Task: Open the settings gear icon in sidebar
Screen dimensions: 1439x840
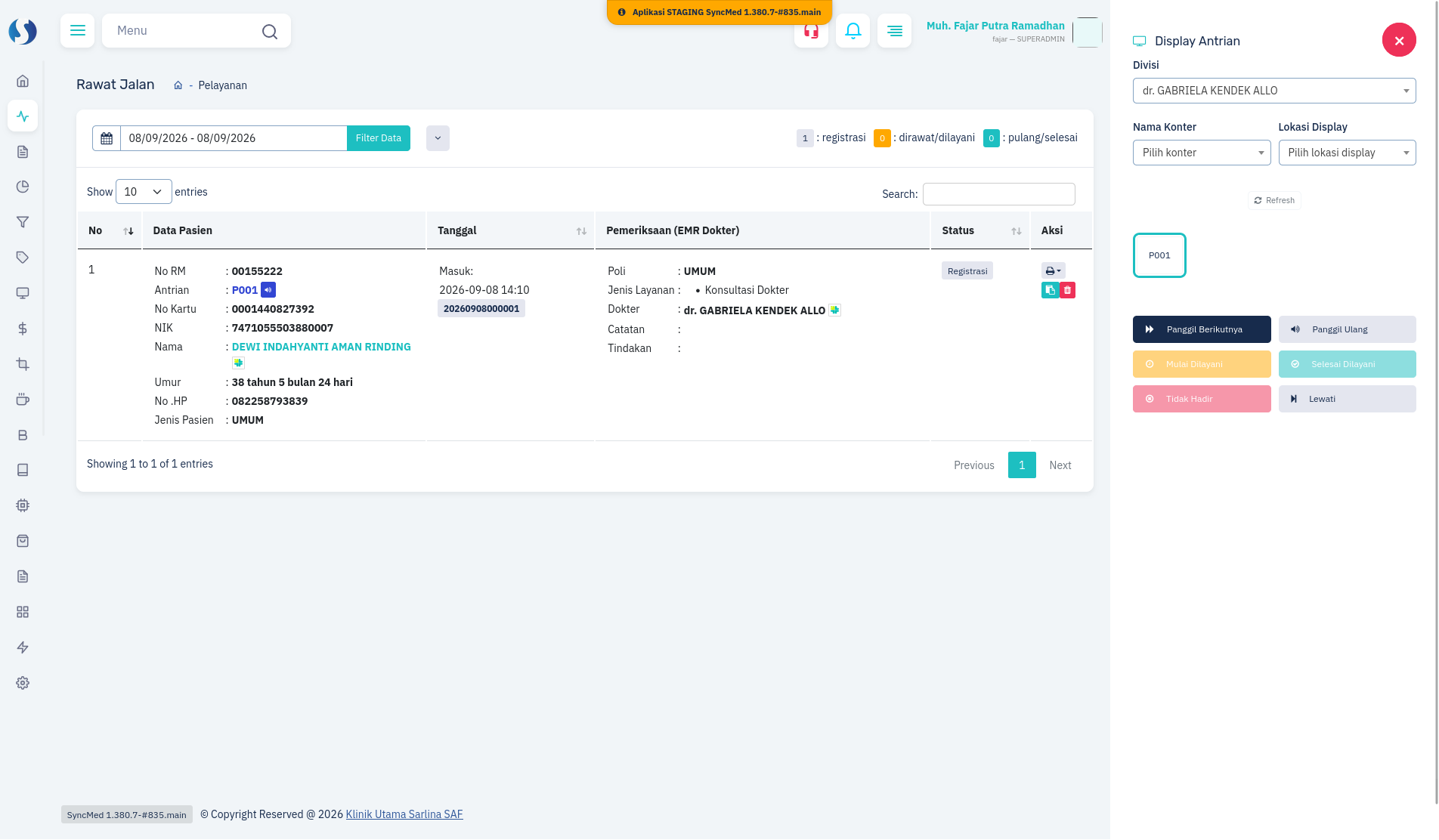Action: 23,683
